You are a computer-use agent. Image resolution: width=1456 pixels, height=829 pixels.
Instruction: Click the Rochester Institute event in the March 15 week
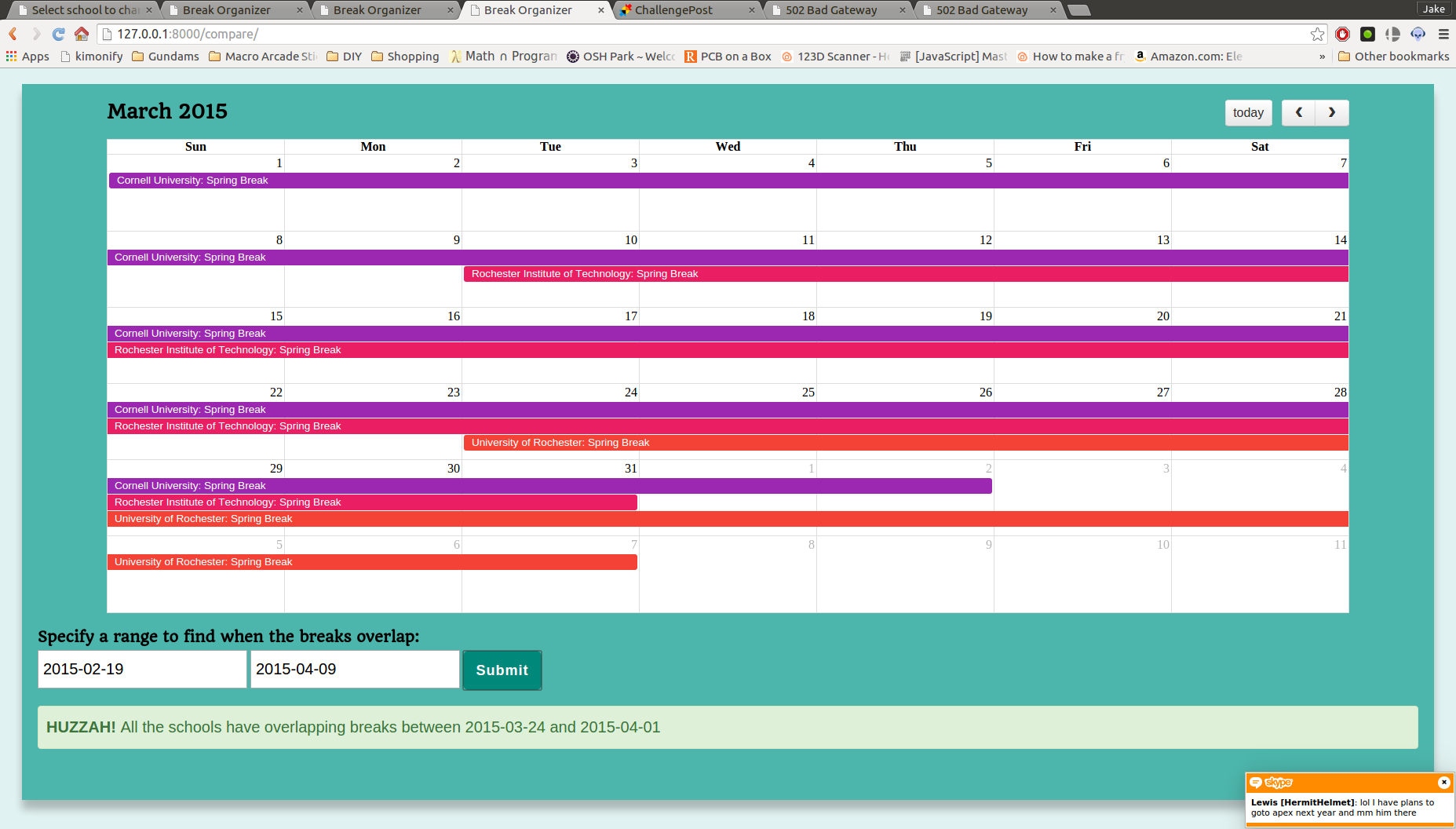728,350
